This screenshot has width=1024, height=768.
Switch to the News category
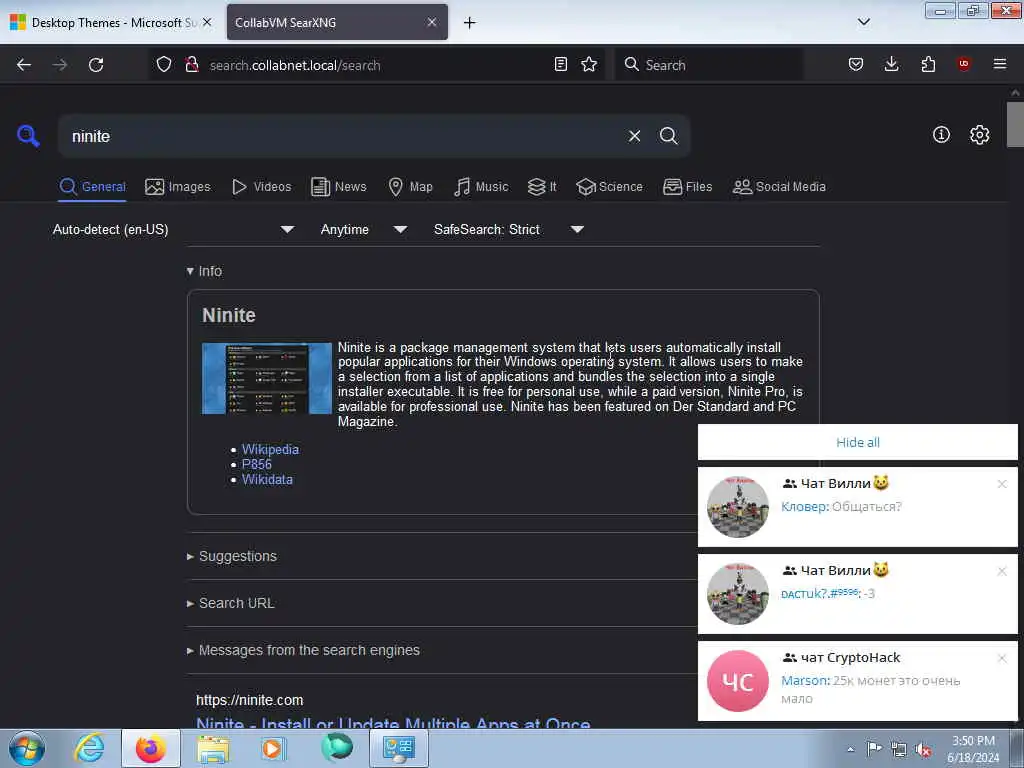339,187
